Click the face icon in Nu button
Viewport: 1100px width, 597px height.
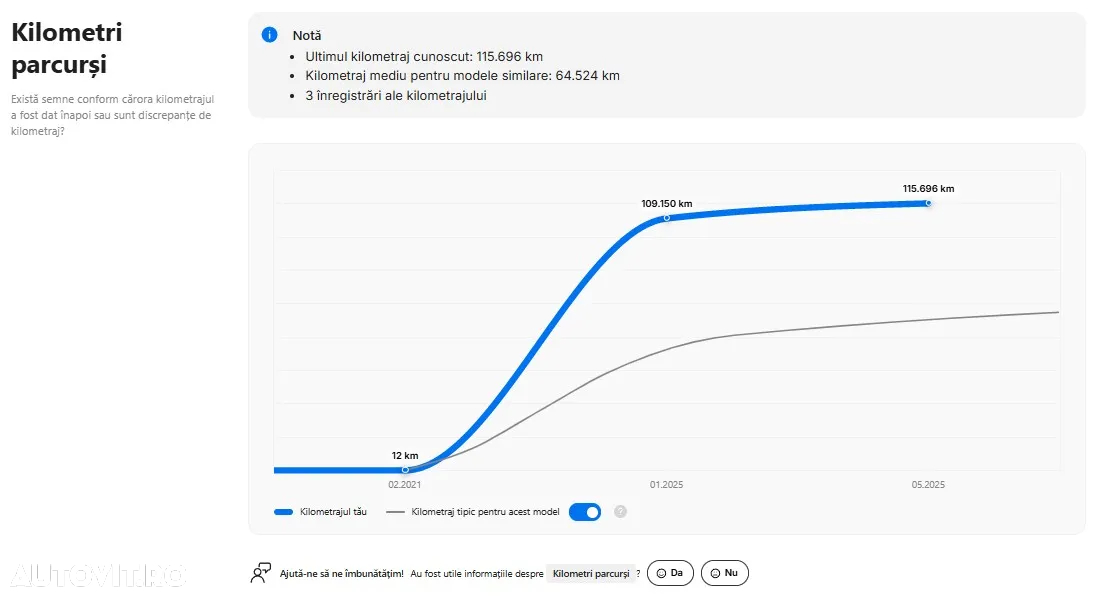tap(715, 573)
